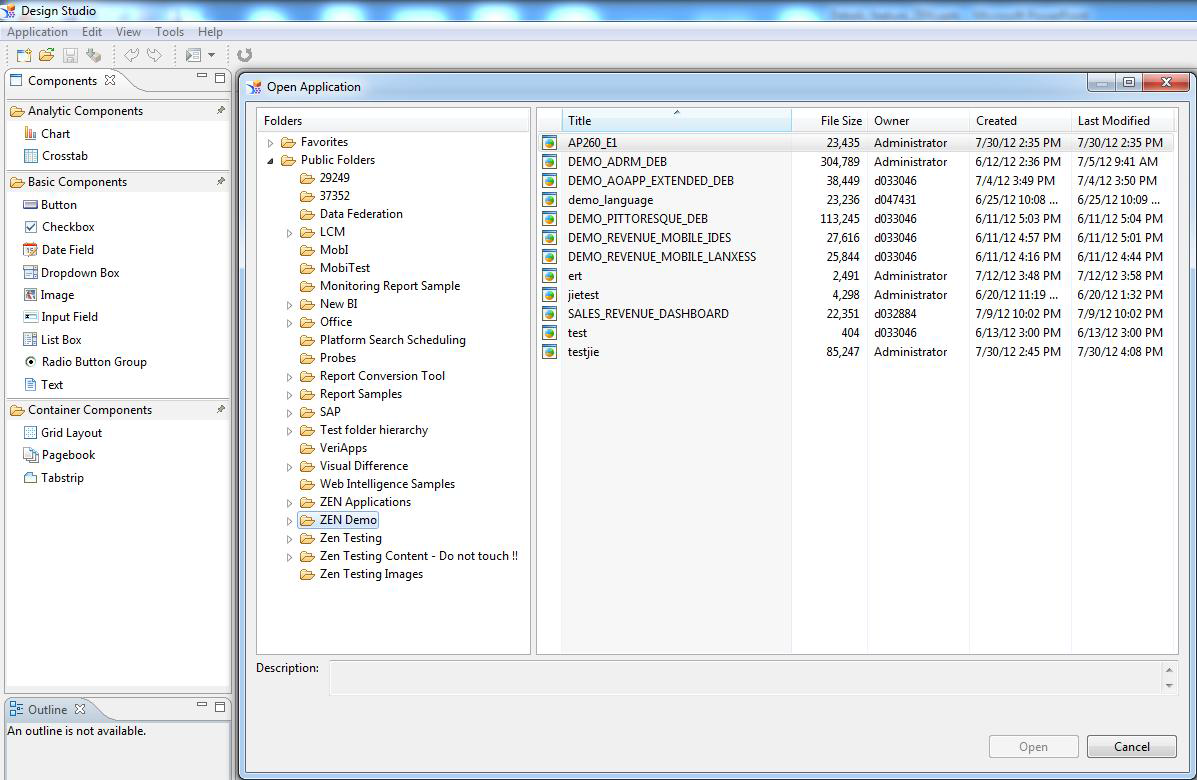Click the Cancel button
The image size is (1197, 780).
pyautogui.click(x=1131, y=746)
